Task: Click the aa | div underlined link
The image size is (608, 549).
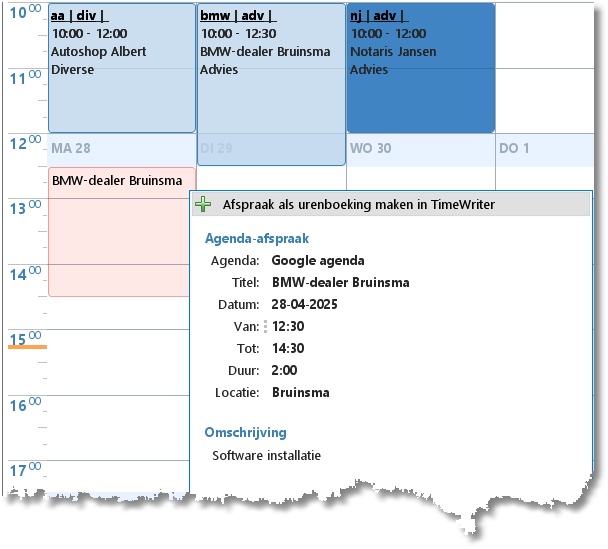Action: [79, 16]
